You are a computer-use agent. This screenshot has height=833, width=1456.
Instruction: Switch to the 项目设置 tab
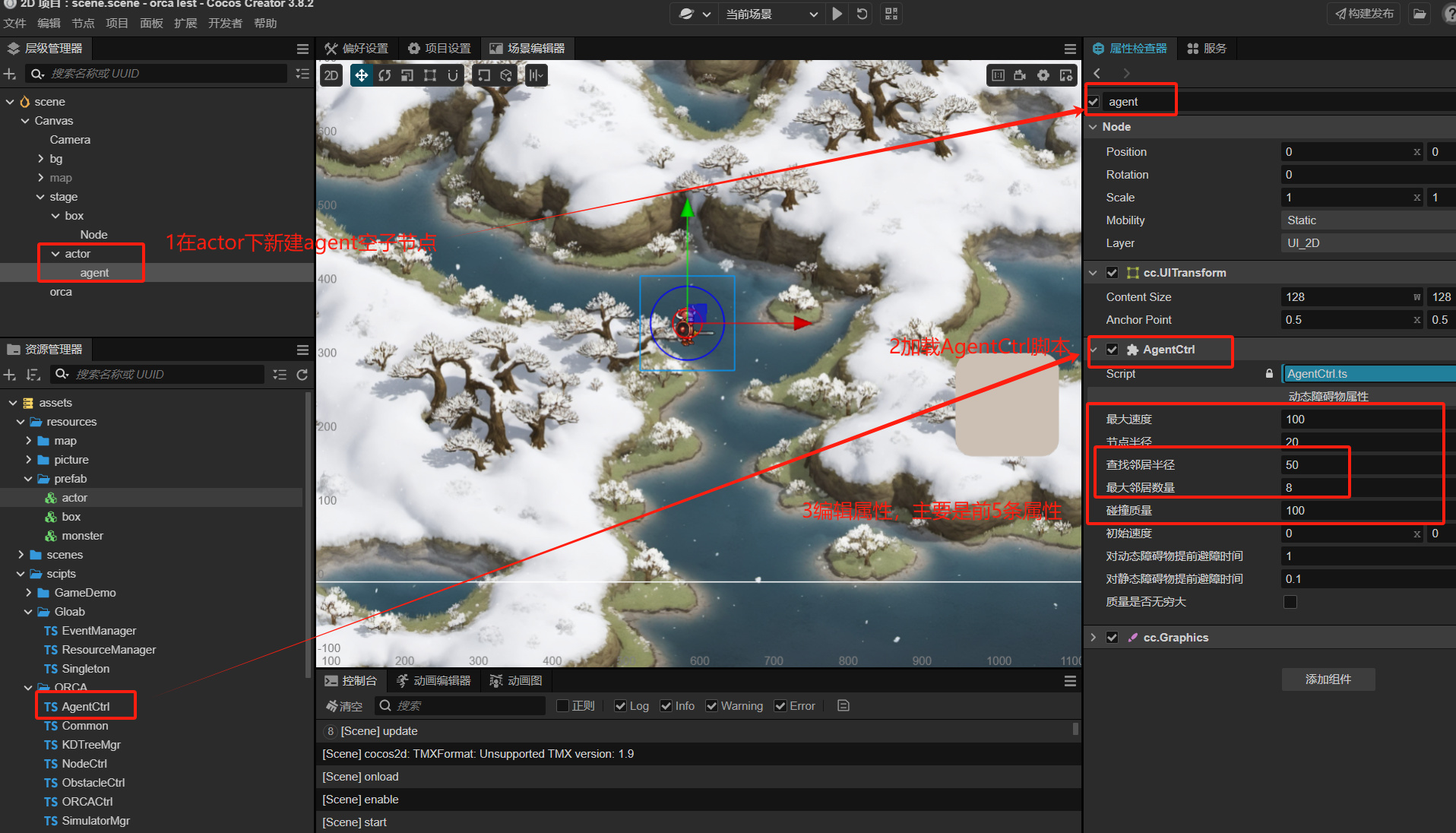coord(440,49)
